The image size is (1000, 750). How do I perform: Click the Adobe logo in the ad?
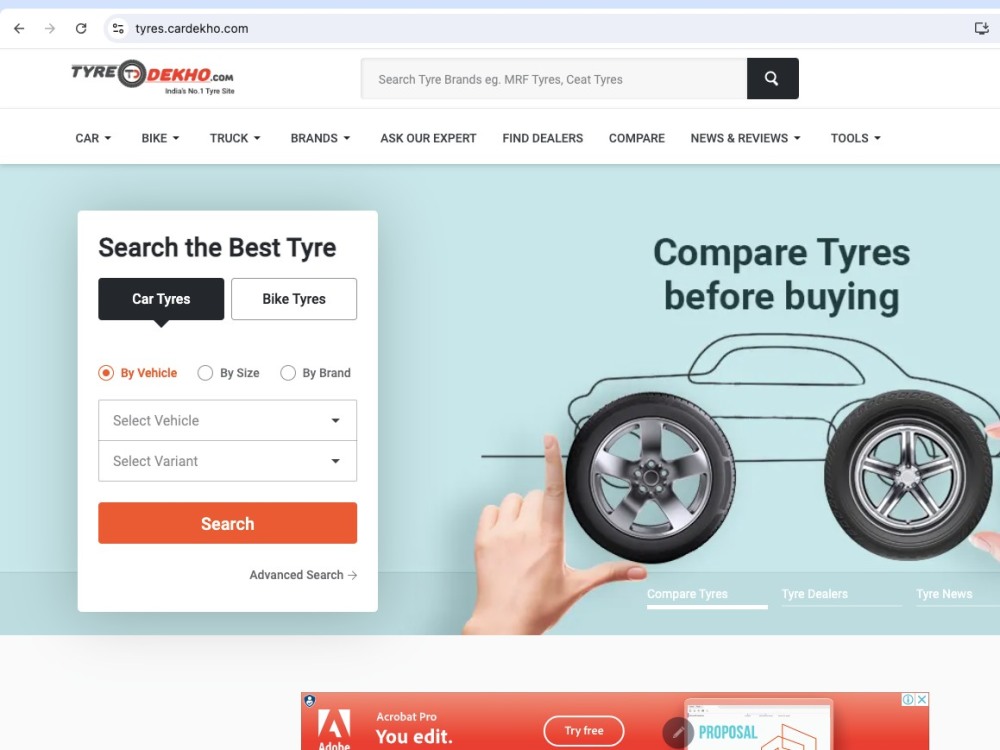tap(334, 729)
